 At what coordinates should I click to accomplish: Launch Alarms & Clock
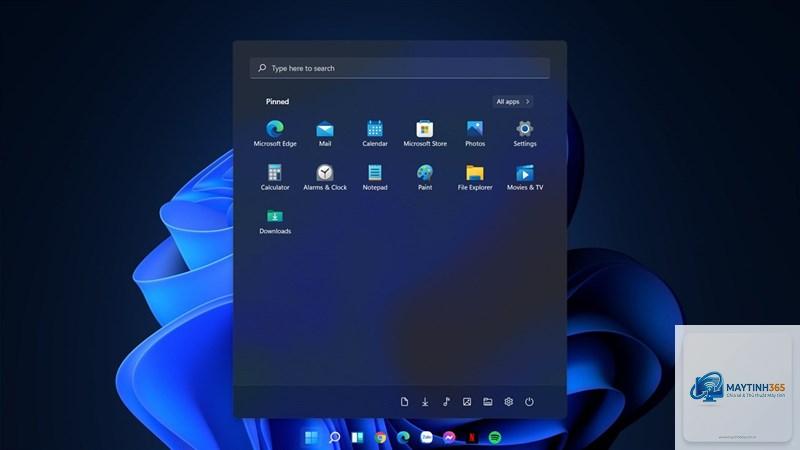(325, 177)
